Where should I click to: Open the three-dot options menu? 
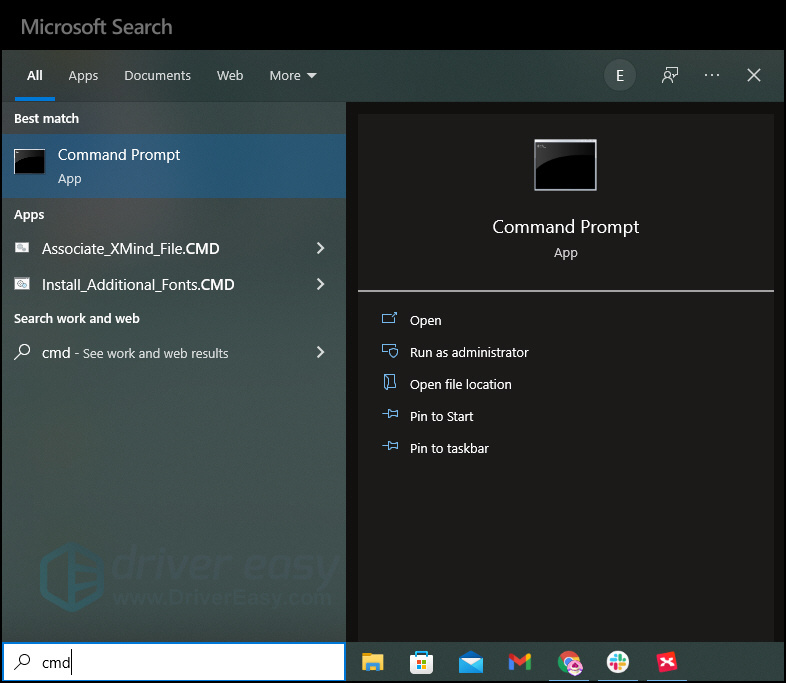click(712, 75)
